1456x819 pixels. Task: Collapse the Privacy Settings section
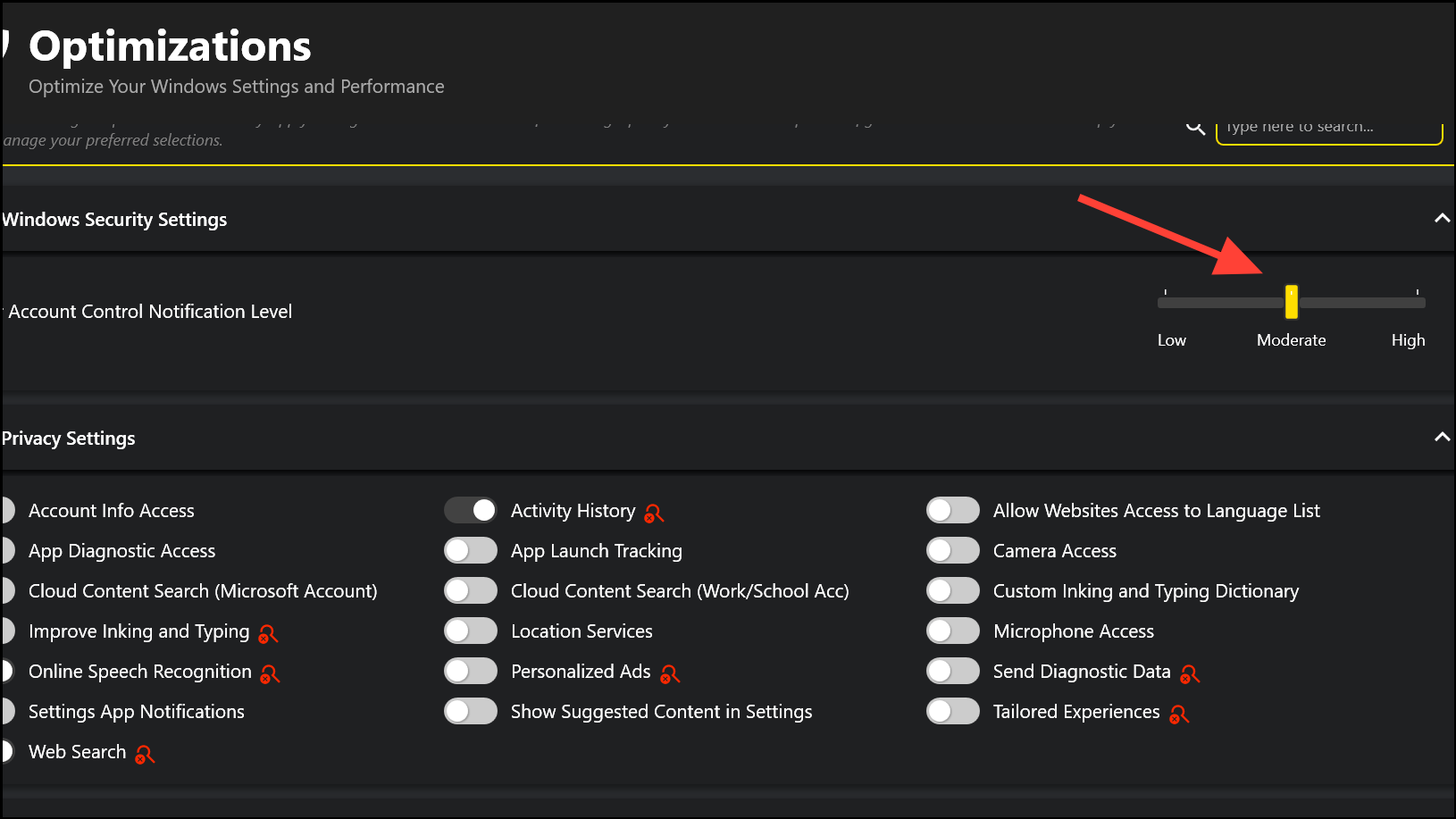tap(1441, 438)
